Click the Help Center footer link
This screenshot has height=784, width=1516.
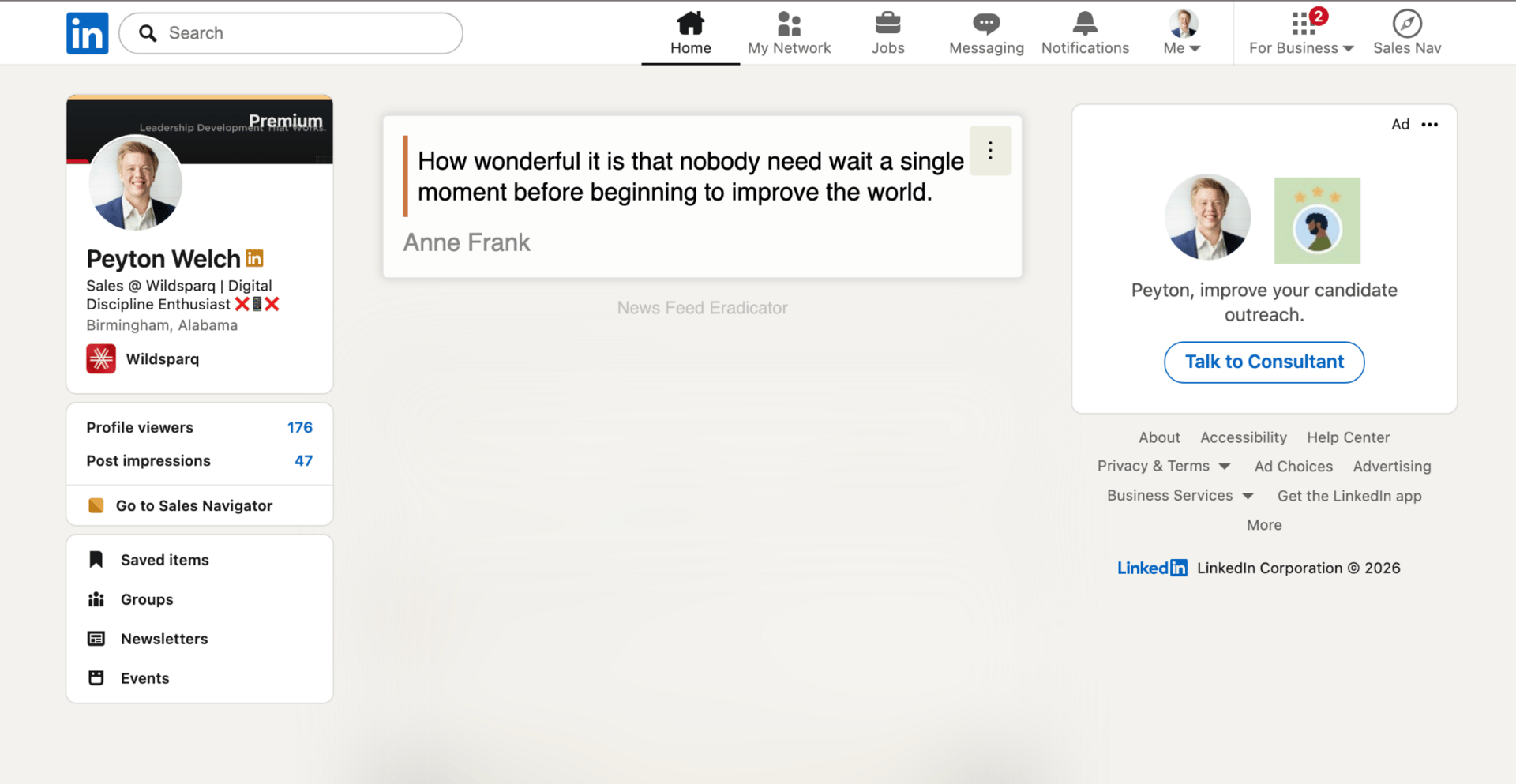coord(1349,437)
